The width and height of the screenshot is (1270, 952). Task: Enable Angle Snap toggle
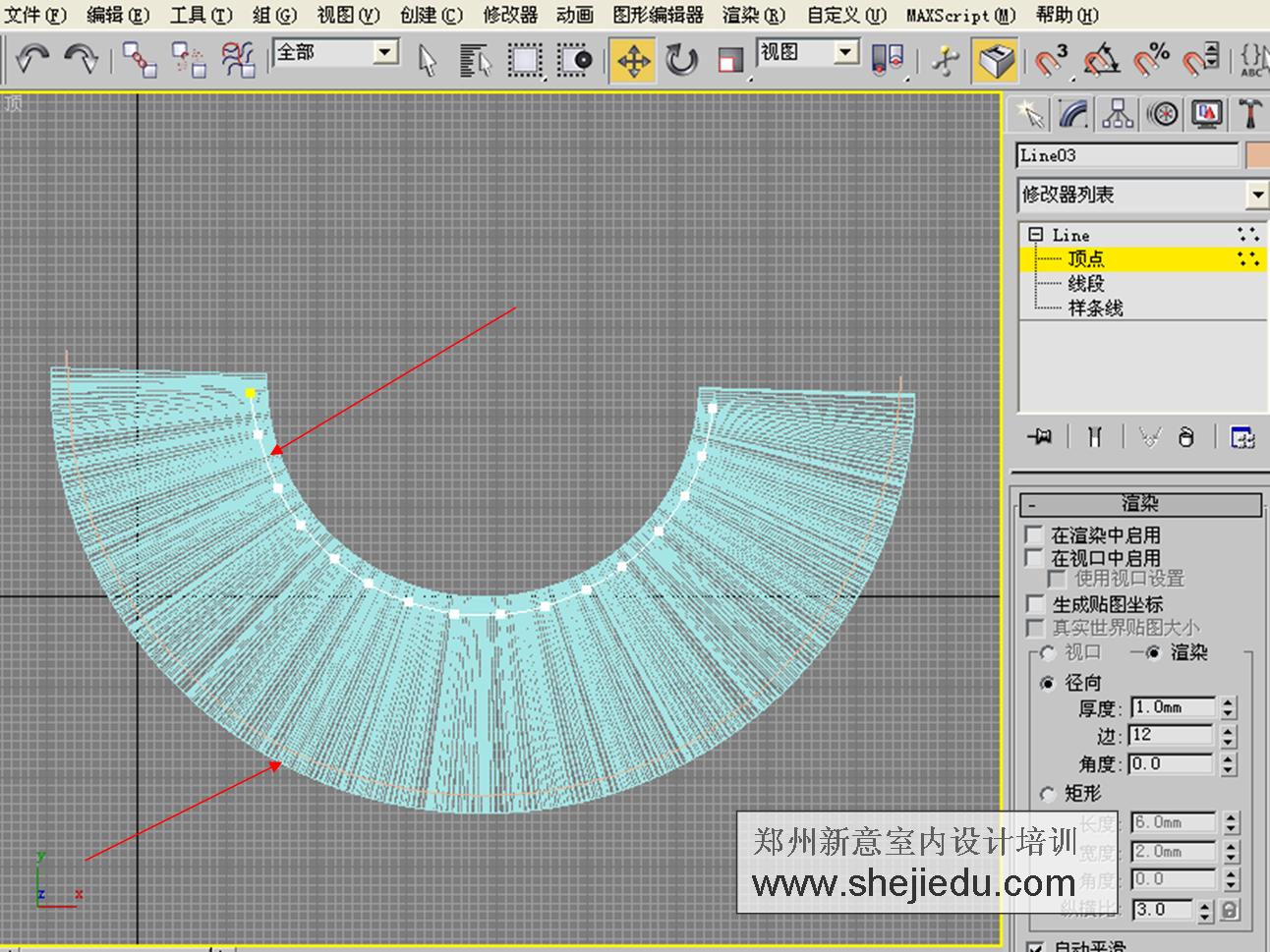pyautogui.click(x=1102, y=60)
